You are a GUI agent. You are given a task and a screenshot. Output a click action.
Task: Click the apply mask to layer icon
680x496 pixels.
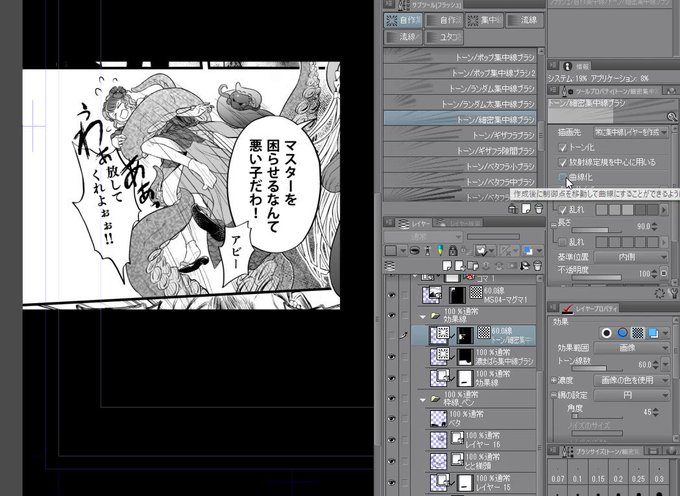(525, 265)
